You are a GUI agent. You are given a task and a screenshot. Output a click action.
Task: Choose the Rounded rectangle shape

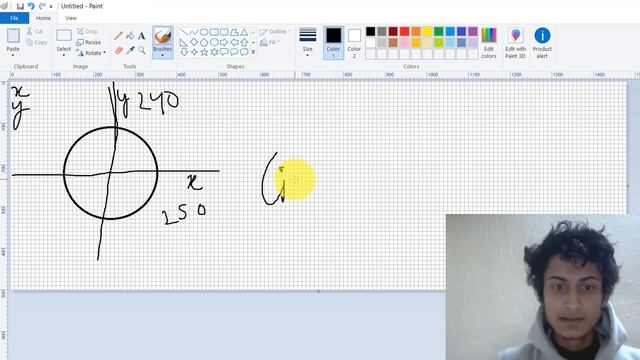(x=224, y=32)
